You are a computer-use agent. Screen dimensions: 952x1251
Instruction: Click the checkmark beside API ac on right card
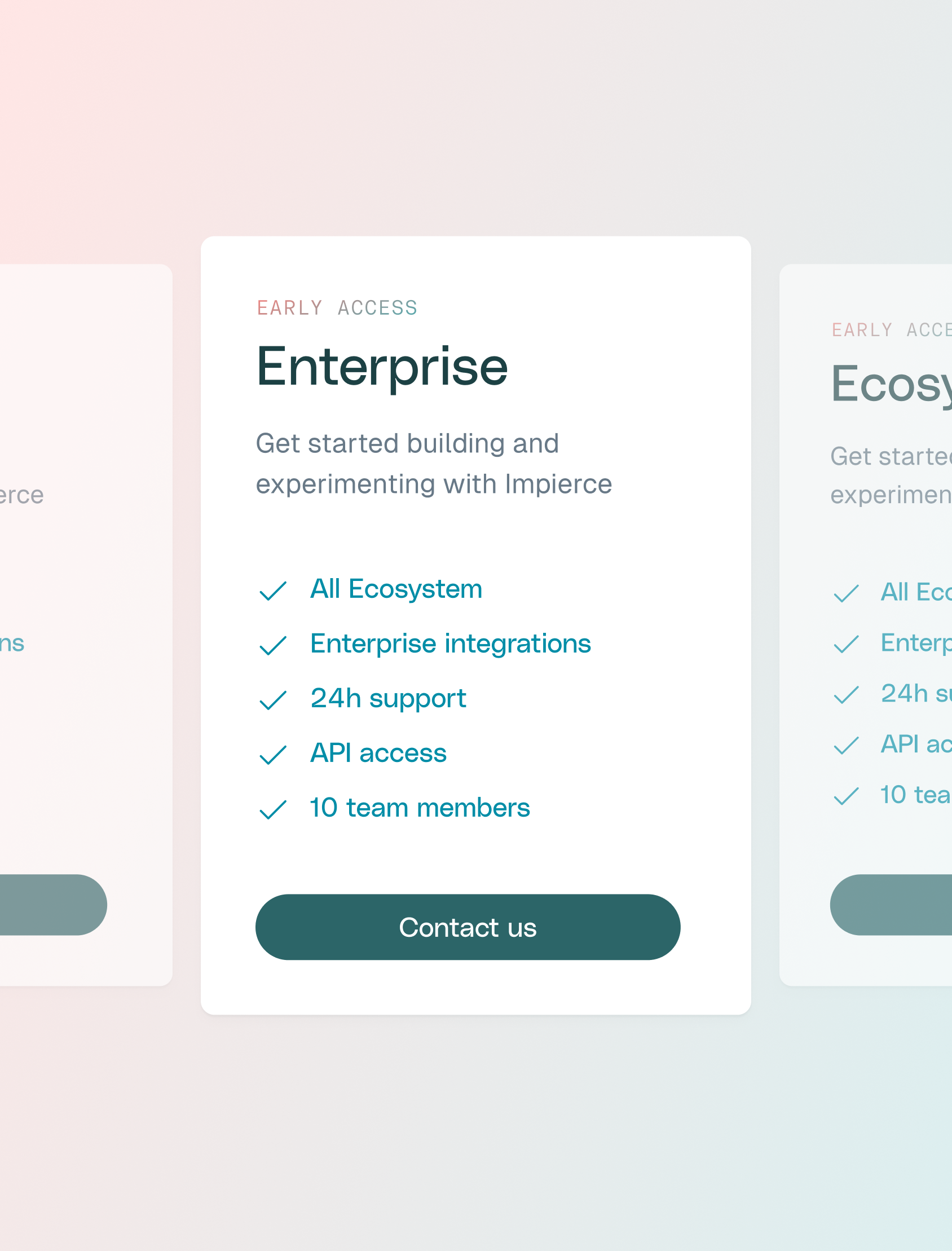coord(845,745)
